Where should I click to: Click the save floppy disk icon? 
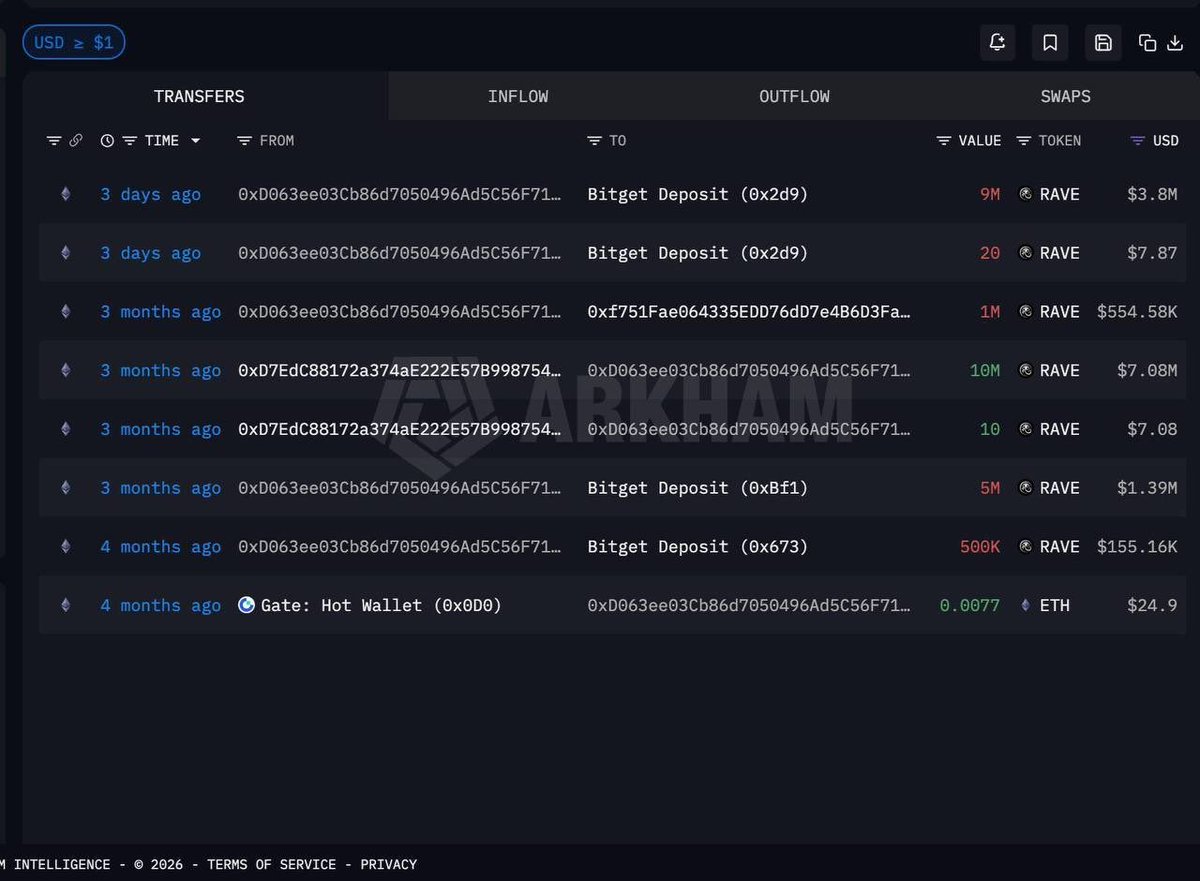pos(1103,43)
